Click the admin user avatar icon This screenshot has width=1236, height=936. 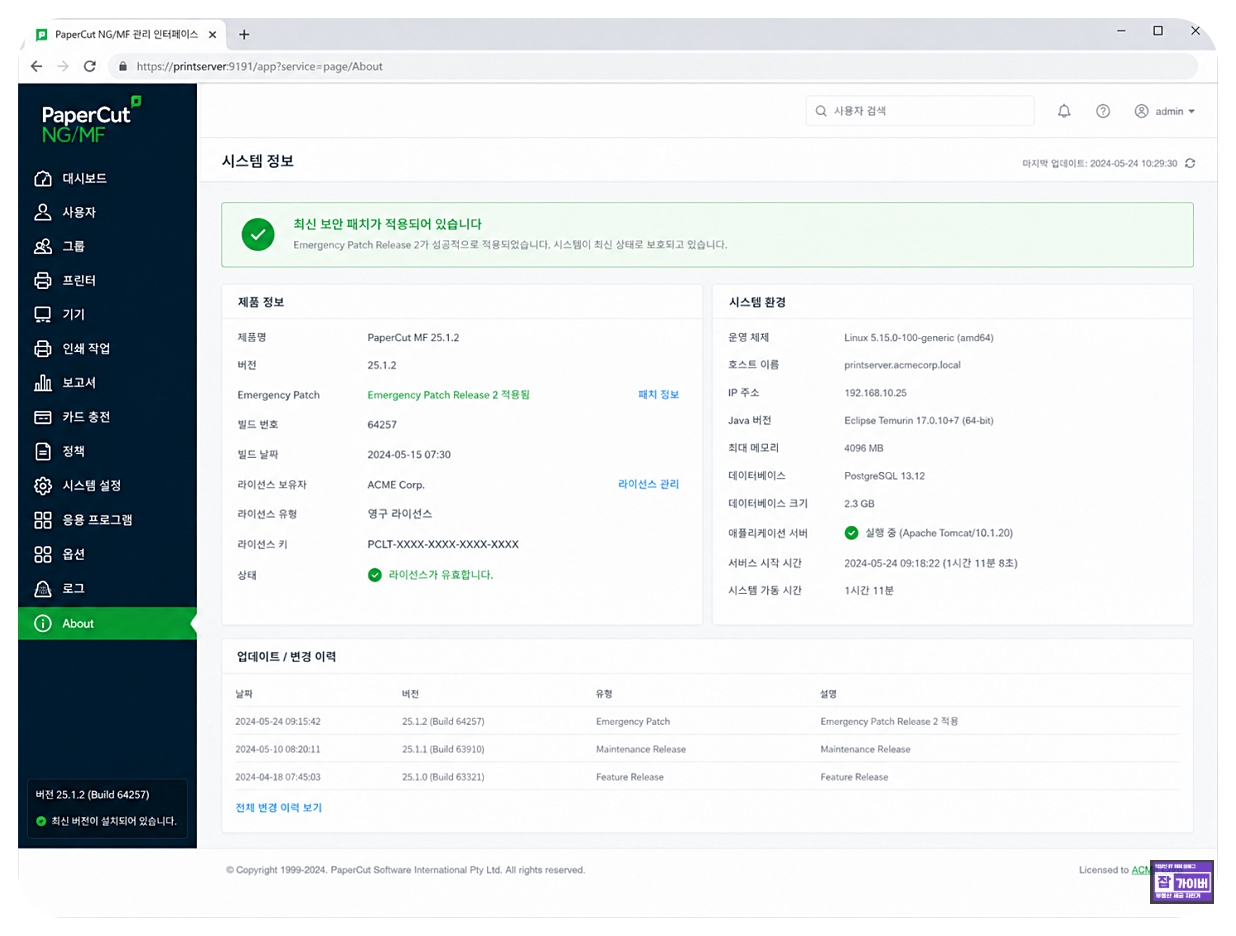point(1141,111)
